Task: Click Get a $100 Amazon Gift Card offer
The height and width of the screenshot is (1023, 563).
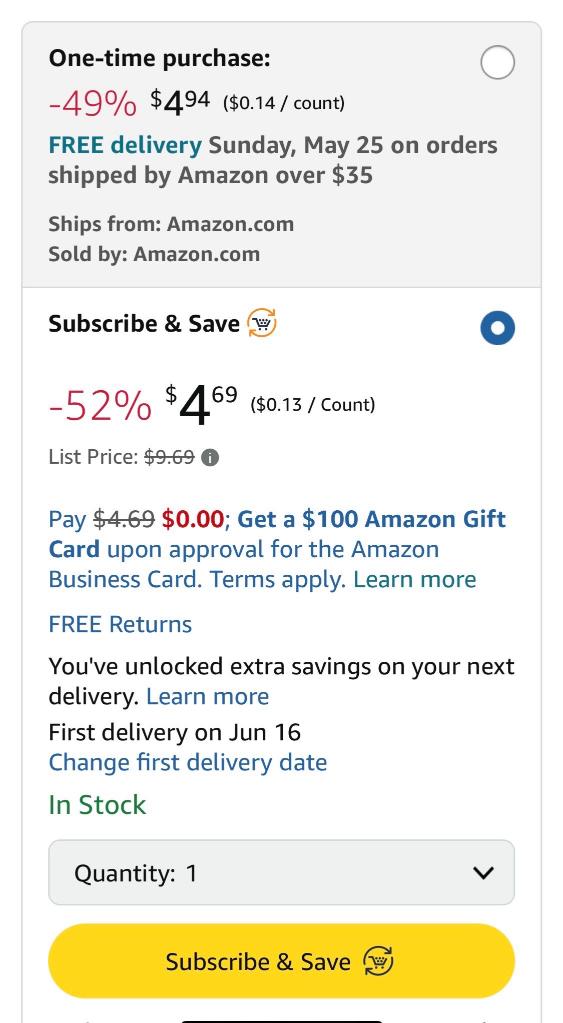Action: pyautogui.click(x=277, y=534)
